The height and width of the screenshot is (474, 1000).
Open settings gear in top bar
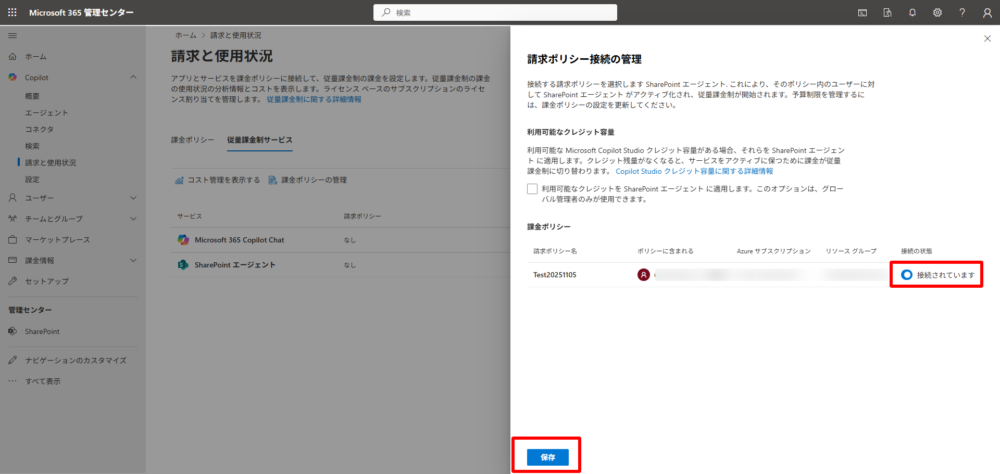click(937, 12)
